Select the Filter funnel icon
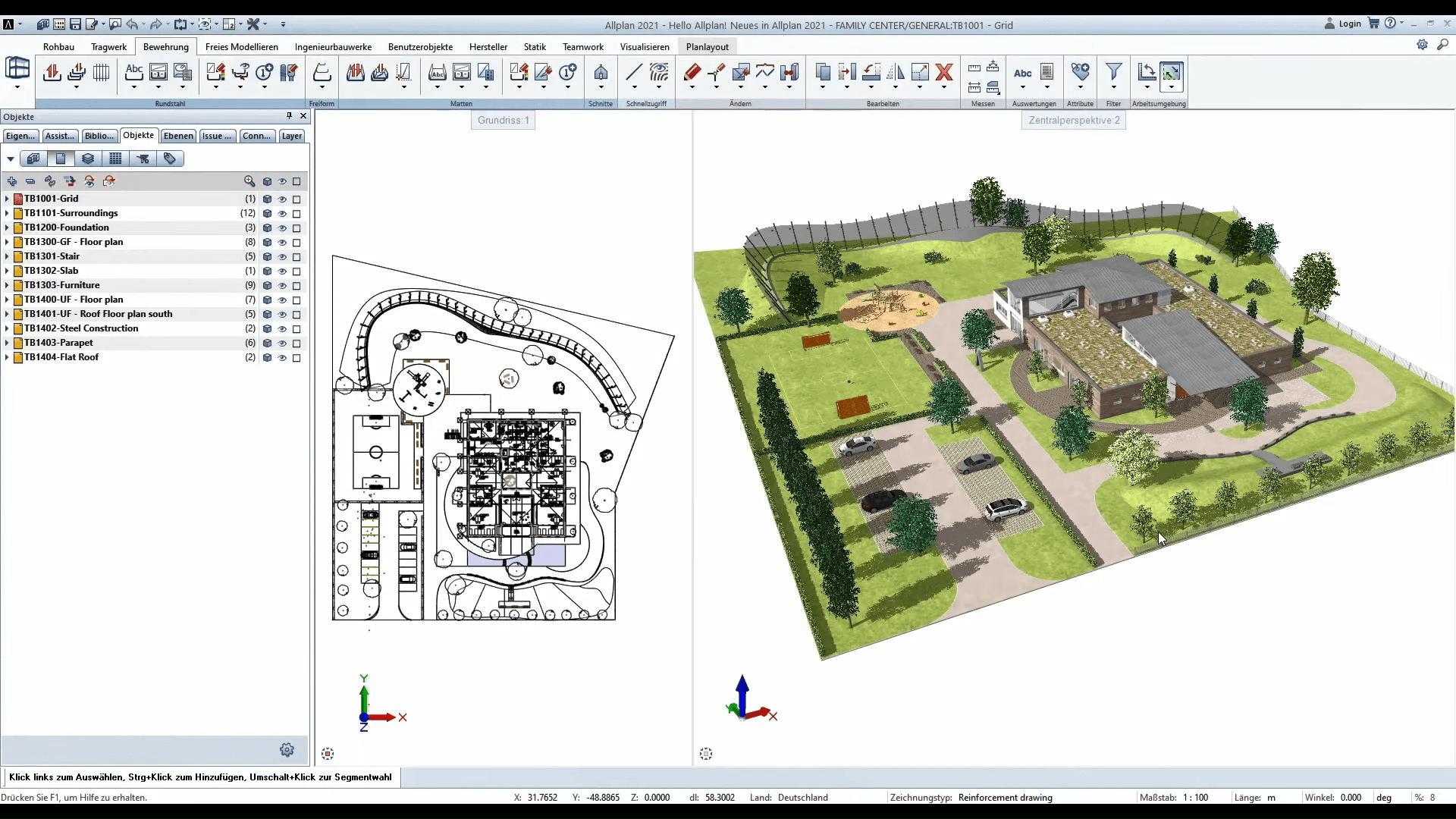The width and height of the screenshot is (1456, 819). (x=1113, y=73)
